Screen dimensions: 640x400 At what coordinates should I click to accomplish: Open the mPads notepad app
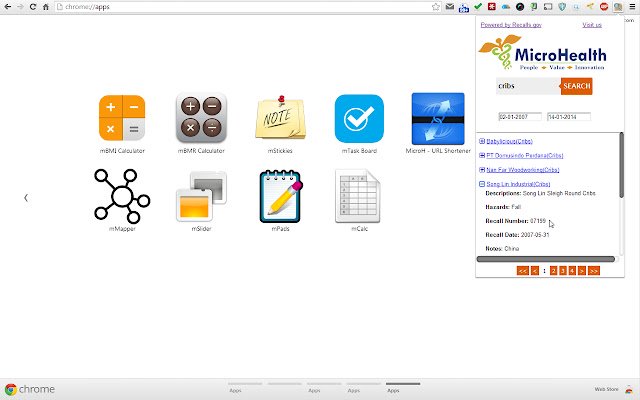(x=280, y=196)
